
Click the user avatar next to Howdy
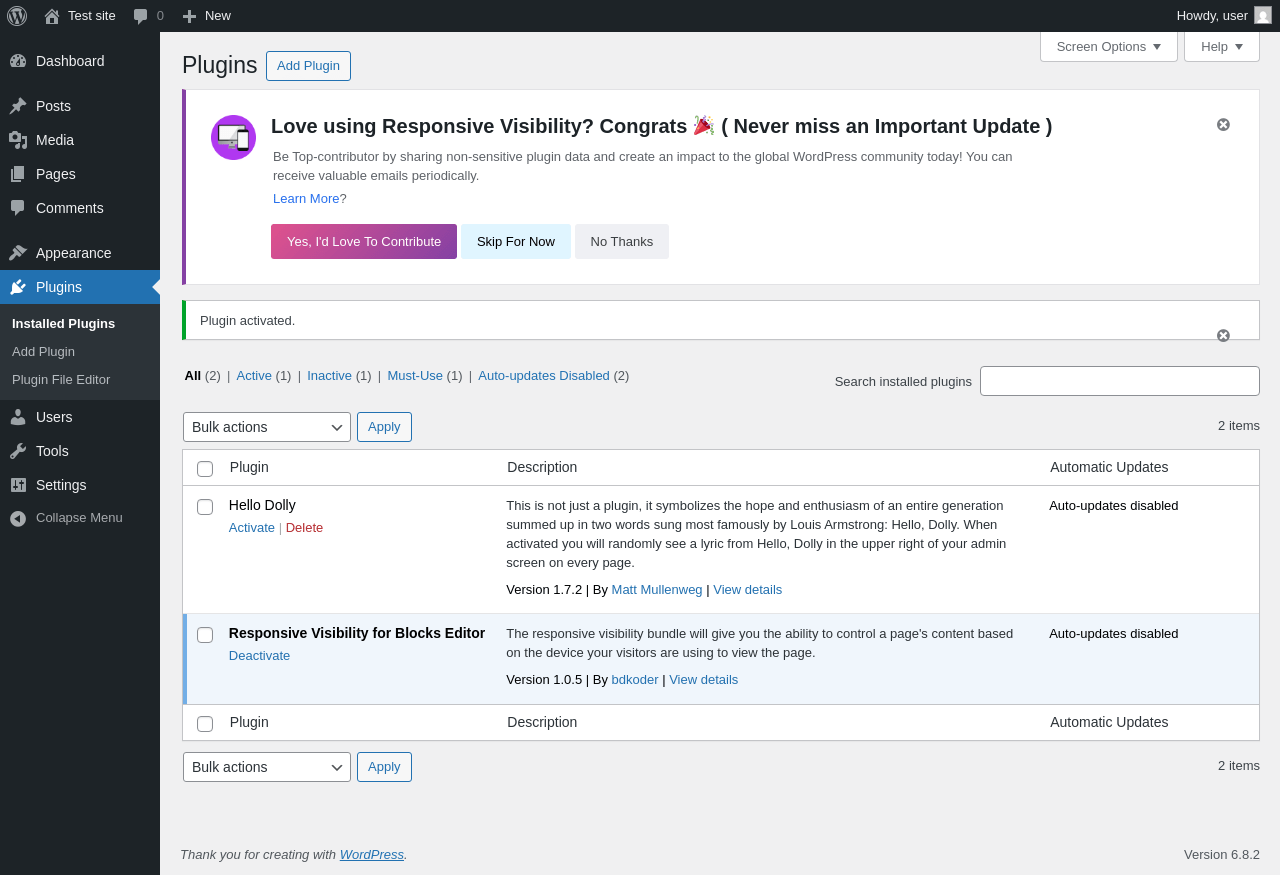(1263, 15)
